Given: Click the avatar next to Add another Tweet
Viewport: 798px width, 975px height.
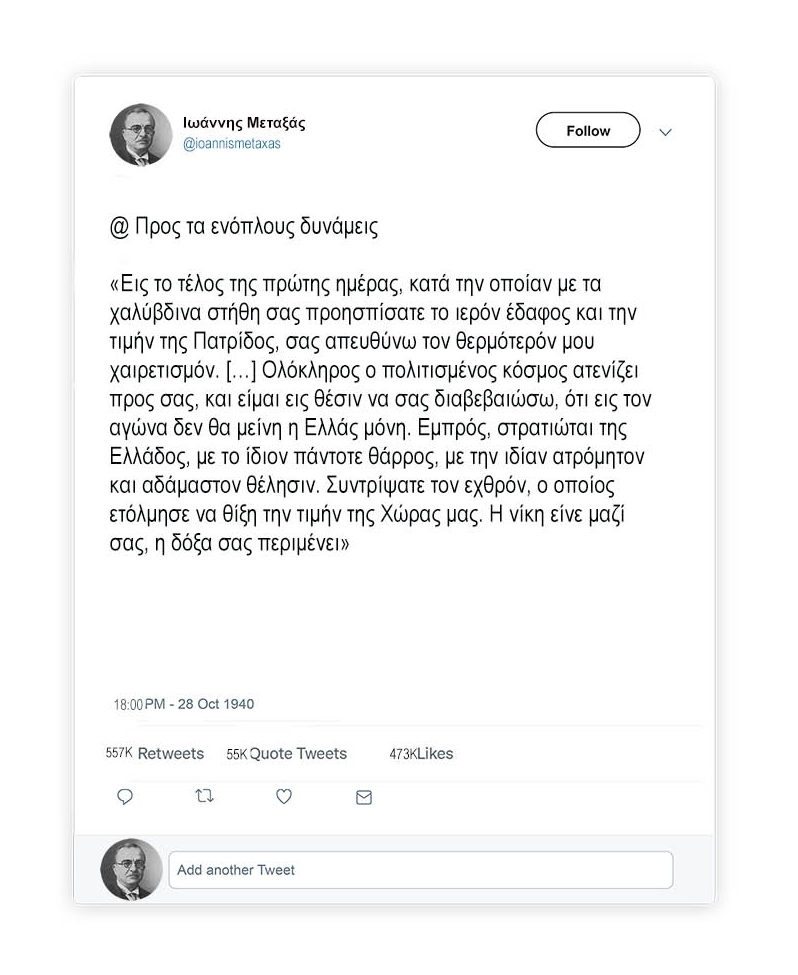Looking at the screenshot, I should tap(132, 869).
